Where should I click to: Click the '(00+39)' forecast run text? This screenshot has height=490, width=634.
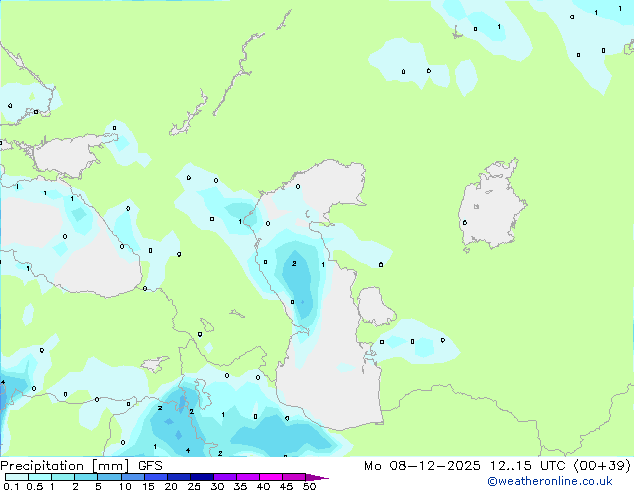coord(602,466)
